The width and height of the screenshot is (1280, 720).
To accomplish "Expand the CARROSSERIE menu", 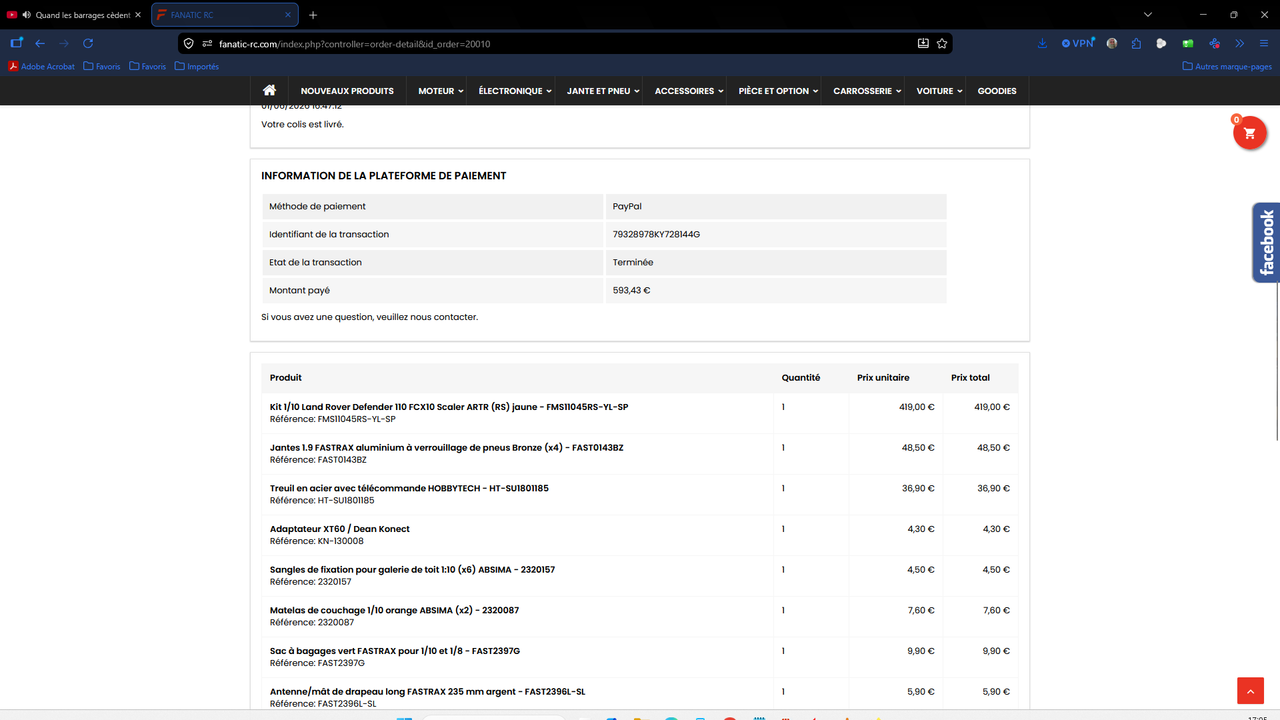I will pyautogui.click(x=867, y=91).
